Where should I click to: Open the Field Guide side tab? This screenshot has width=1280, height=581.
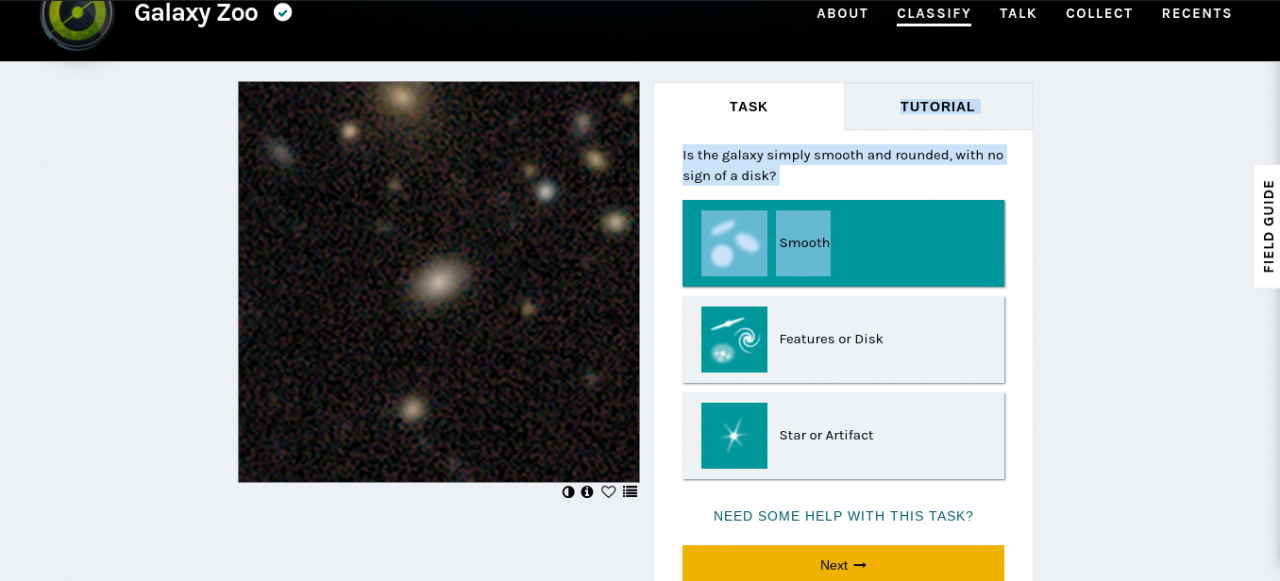point(1267,226)
